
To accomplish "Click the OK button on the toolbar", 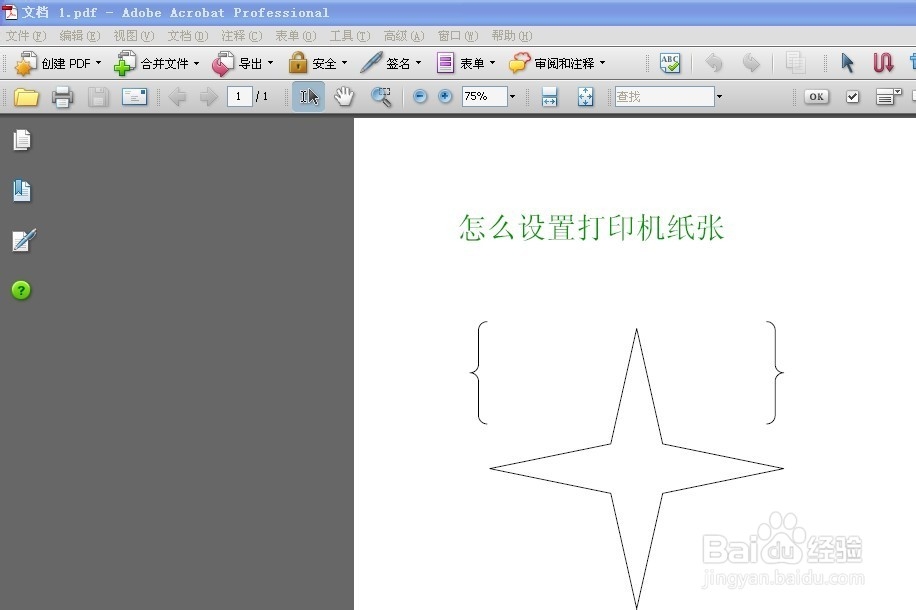I will (x=816, y=96).
